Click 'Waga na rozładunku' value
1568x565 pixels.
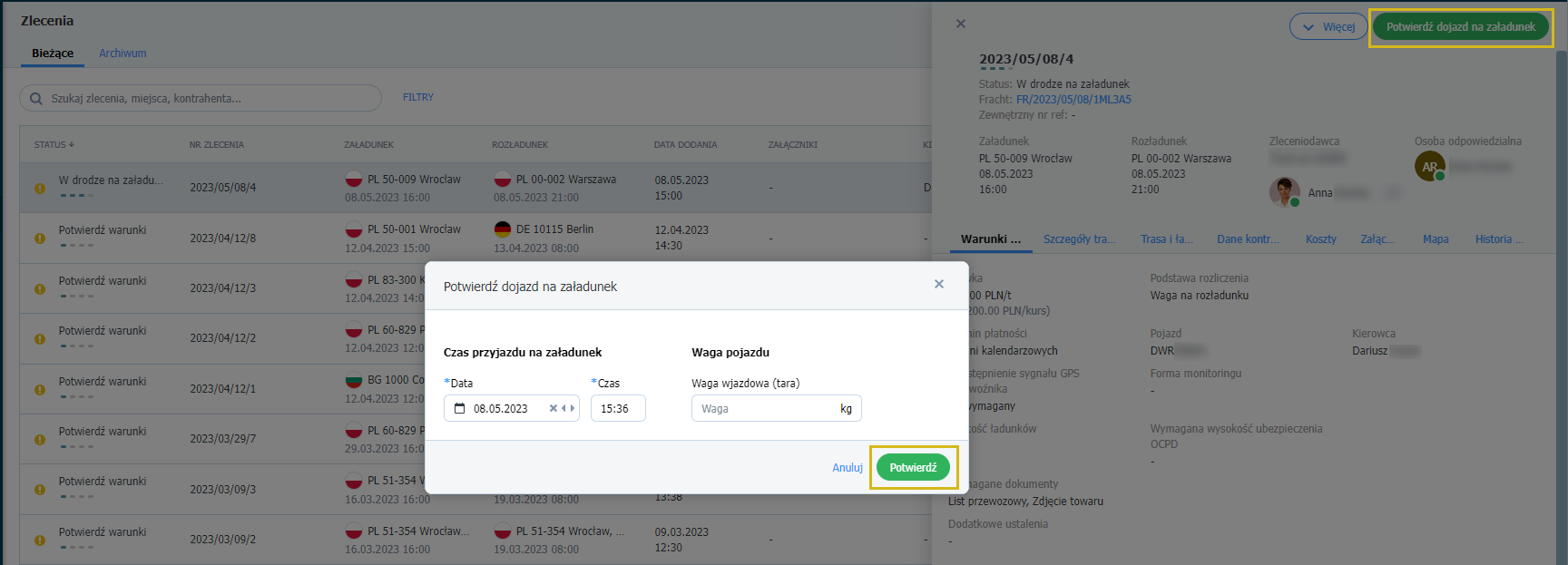[1200, 296]
